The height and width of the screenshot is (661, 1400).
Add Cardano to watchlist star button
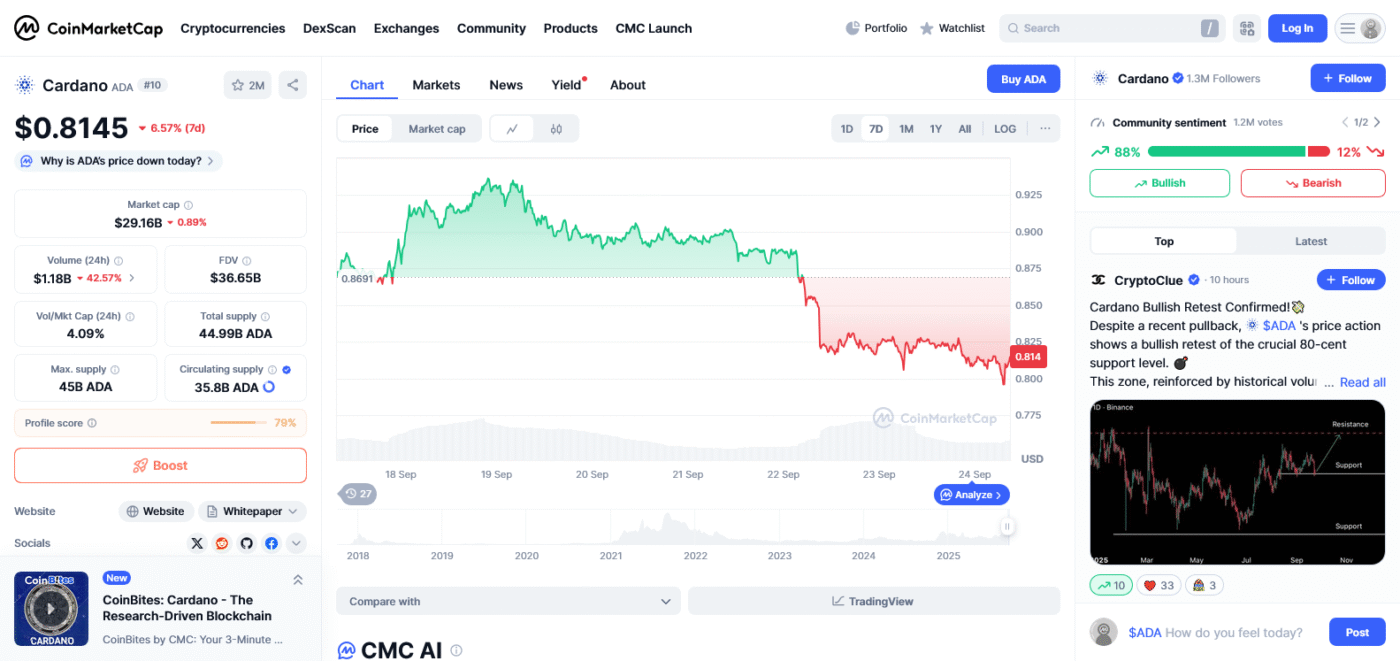pyautogui.click(x=248, y=86)
